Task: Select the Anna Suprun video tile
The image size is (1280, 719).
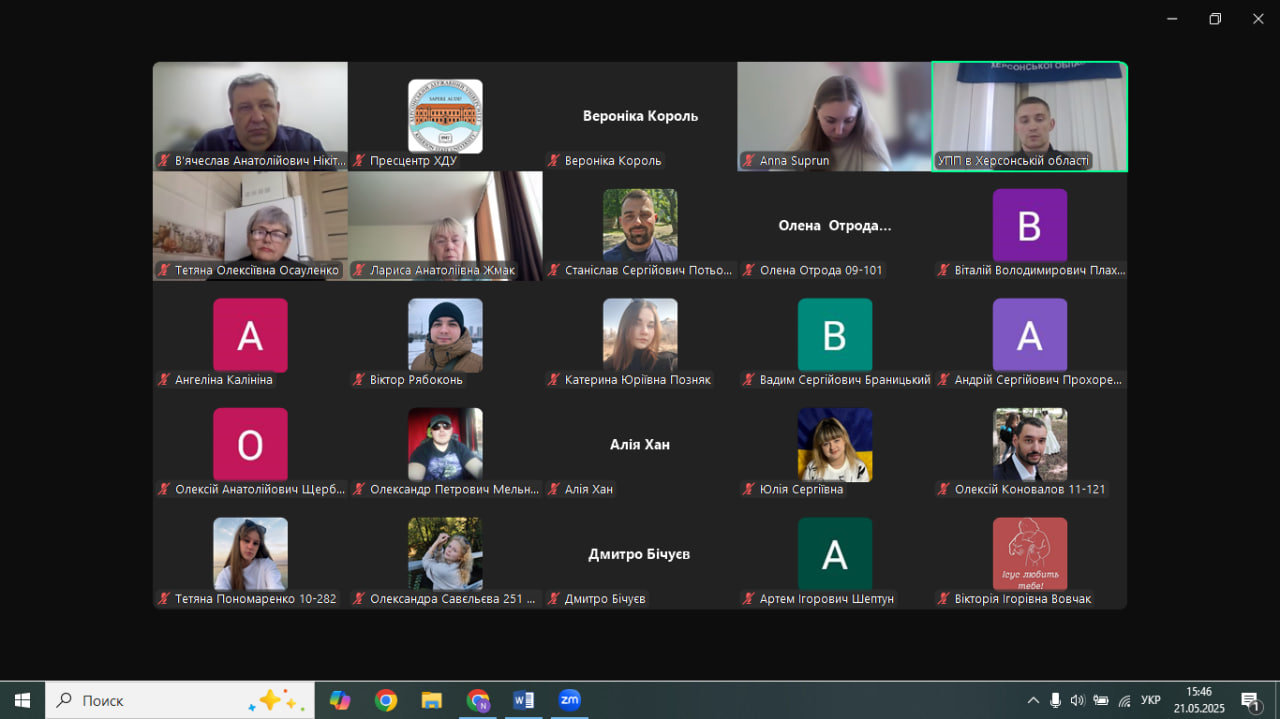Action: (x=834, y=116)
